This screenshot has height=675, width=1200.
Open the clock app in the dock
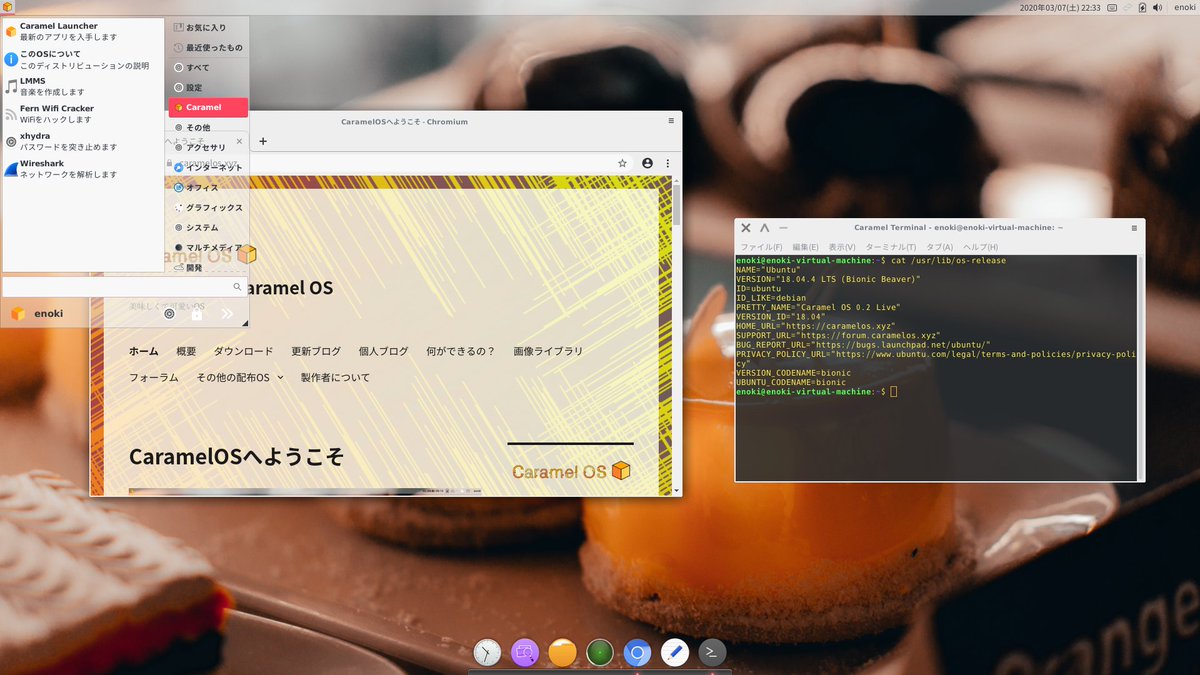point(487,653)
